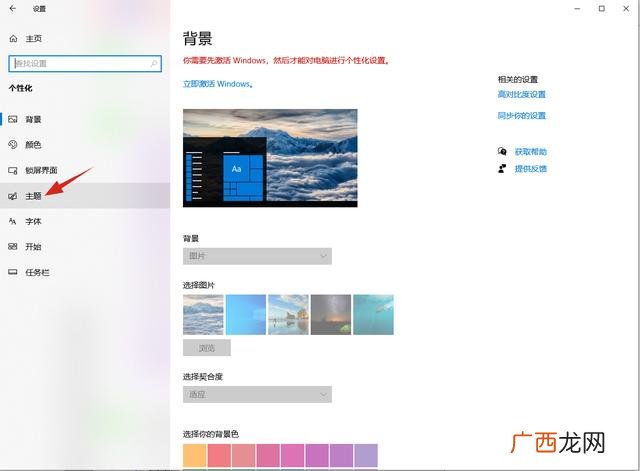
Task: Click 获取帮助 link
Action: [x=531, y=152]
